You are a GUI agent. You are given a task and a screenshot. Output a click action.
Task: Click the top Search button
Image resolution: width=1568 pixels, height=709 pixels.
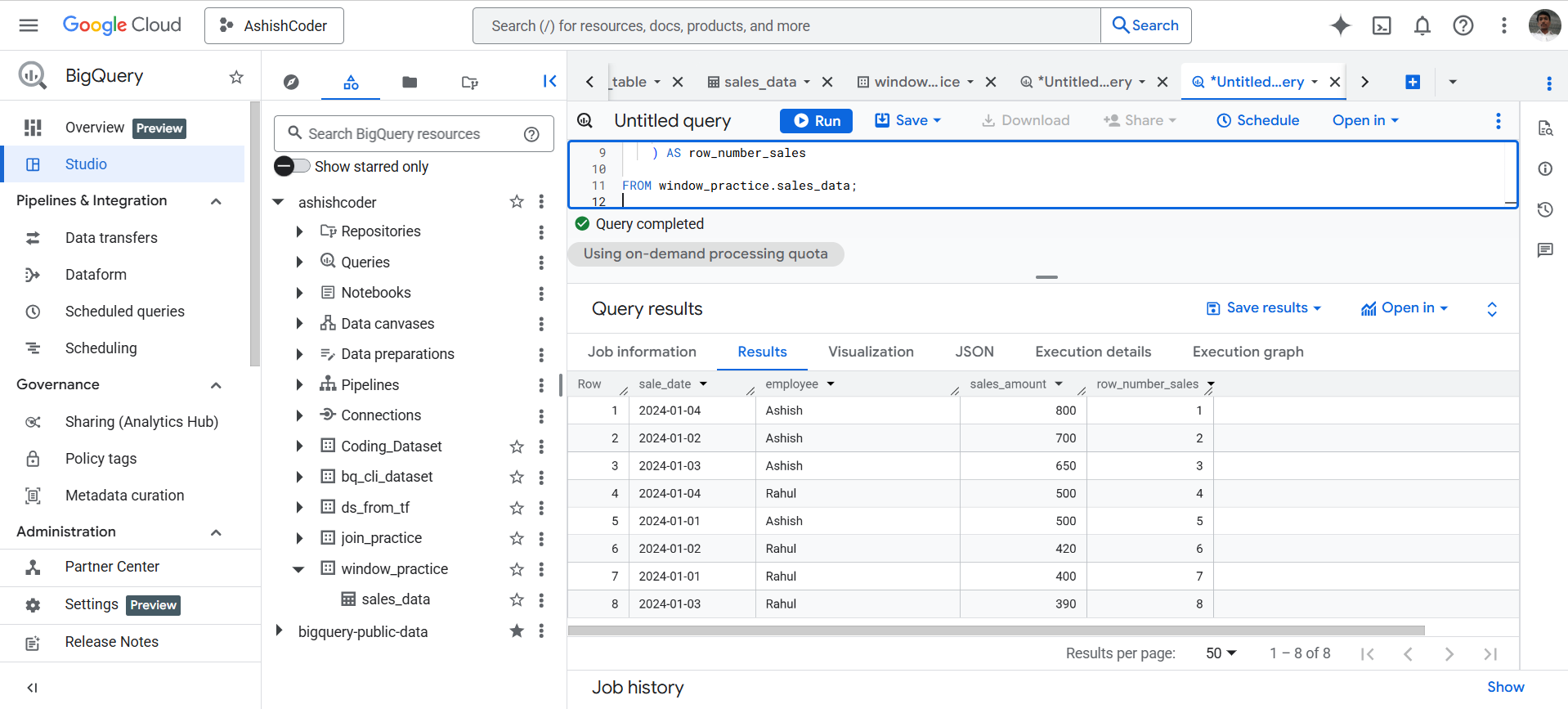click(x=1146, y=25)
